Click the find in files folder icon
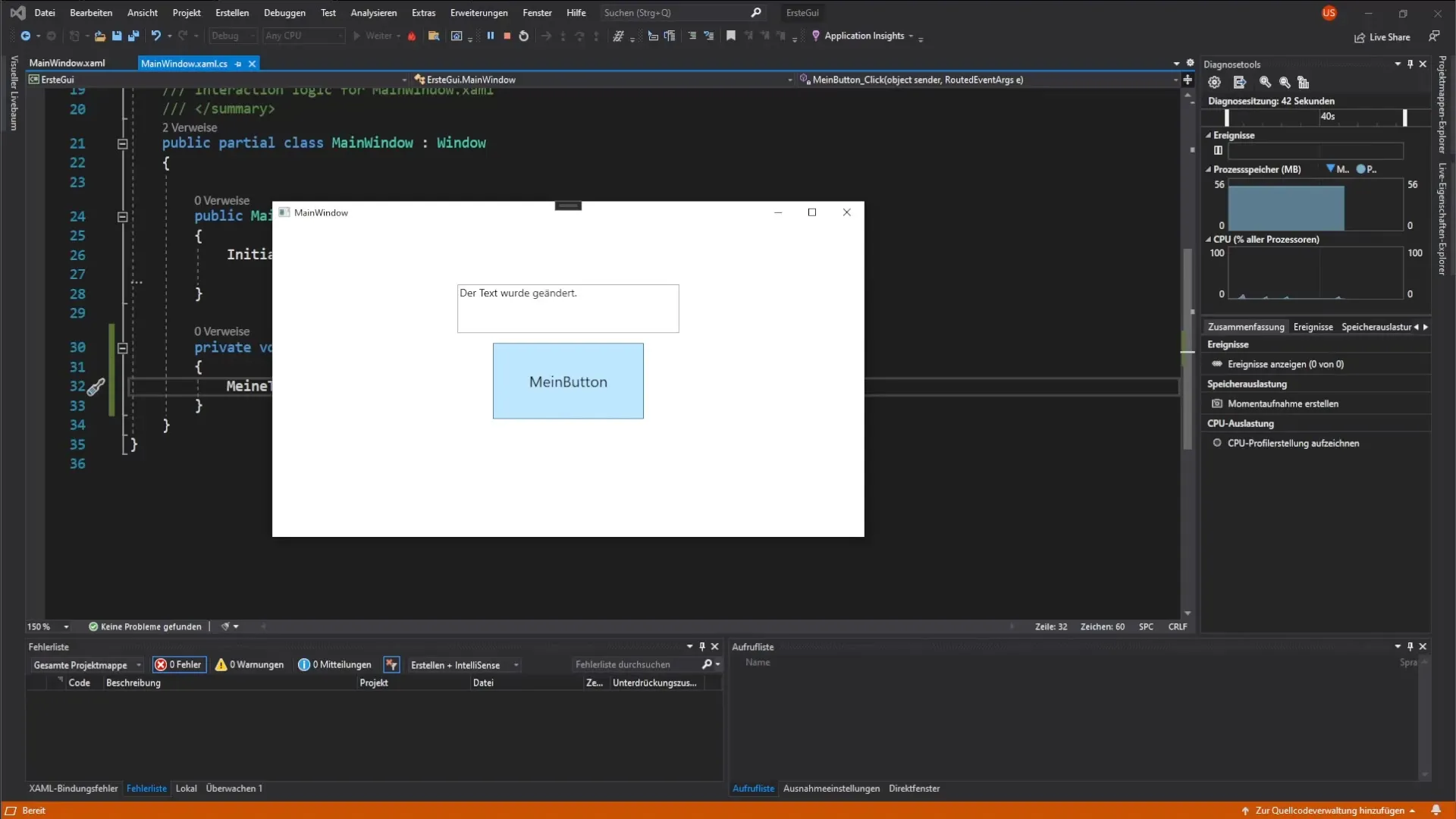The image size is (1456, 819). point(434,36)
